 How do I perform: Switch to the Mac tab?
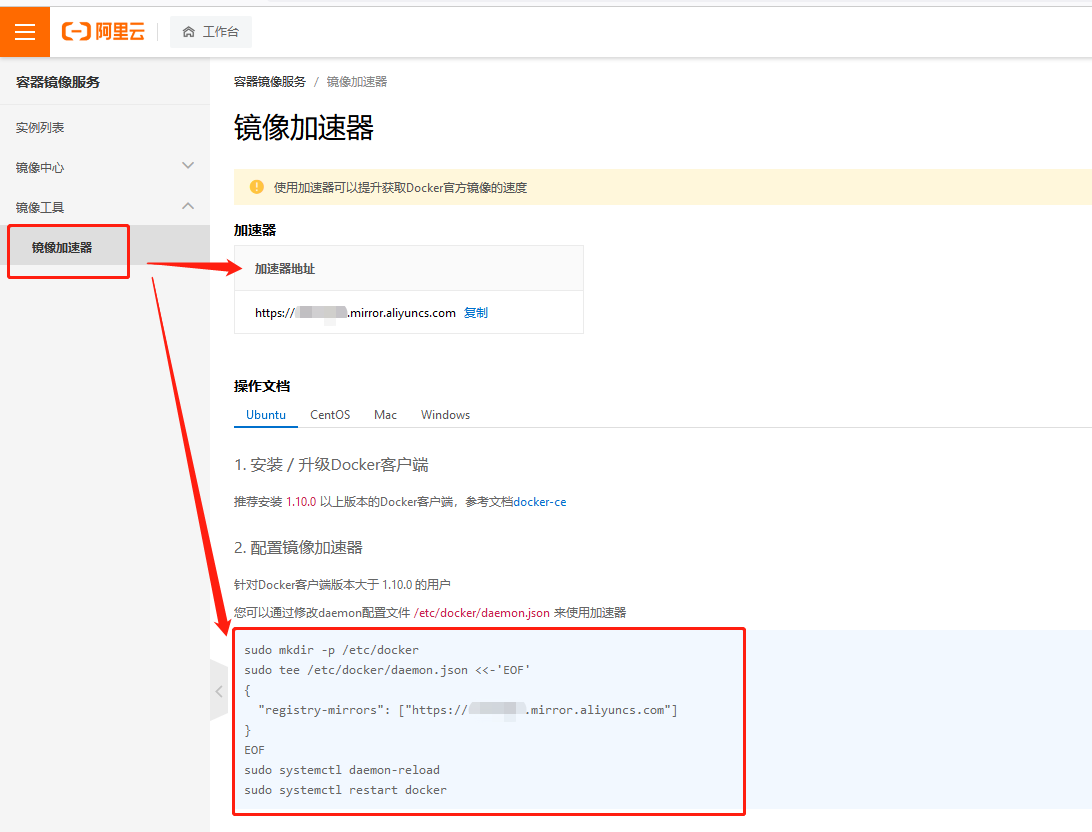coord(385,415)
